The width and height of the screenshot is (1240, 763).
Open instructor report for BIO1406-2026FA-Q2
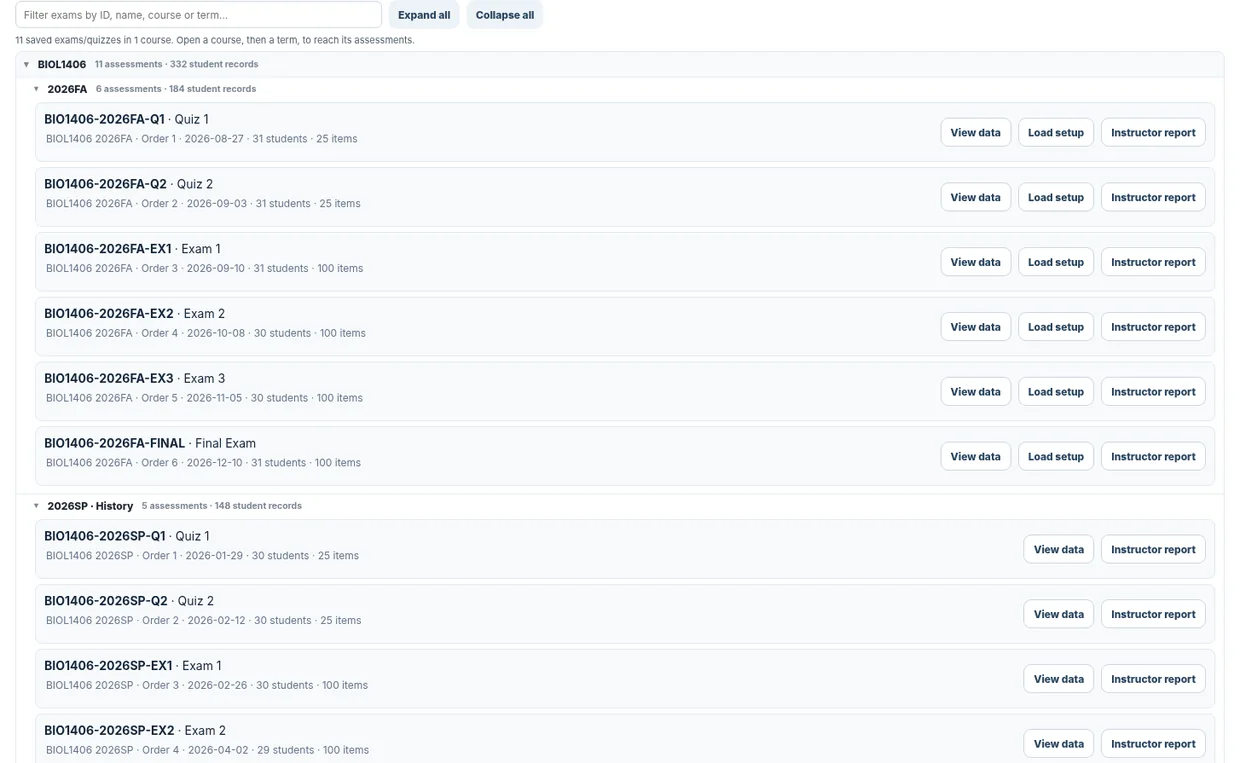[1153, 198]
